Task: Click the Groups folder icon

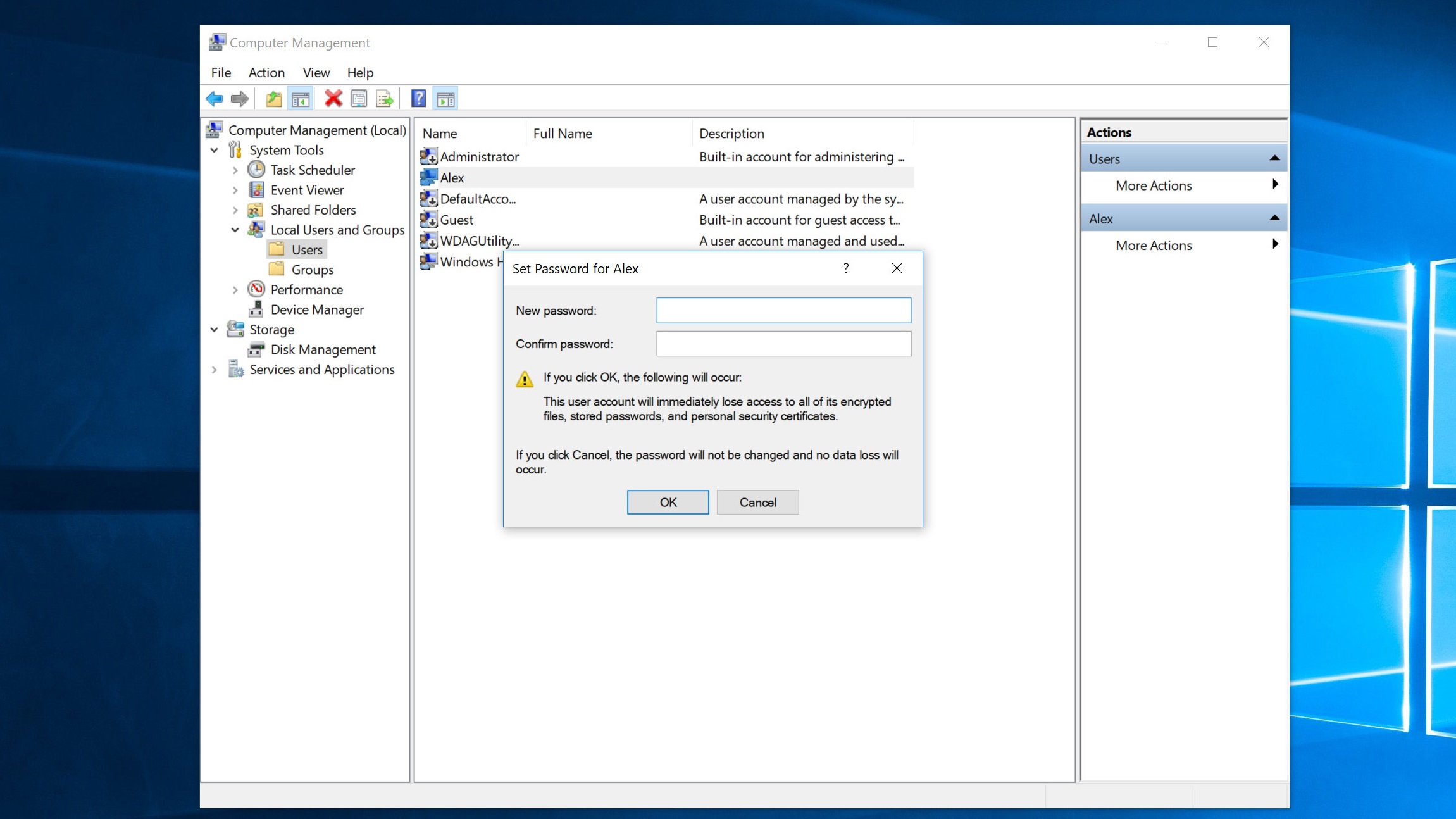Action: (x=277, y=269)
